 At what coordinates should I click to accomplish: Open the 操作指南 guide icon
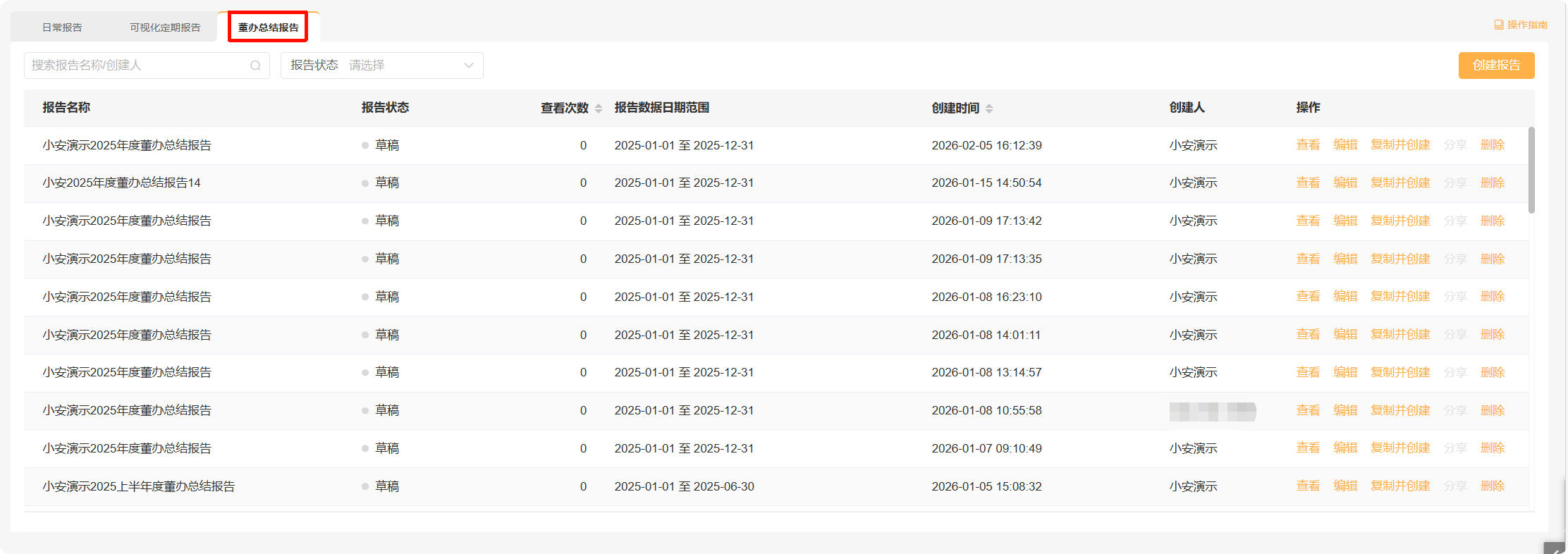point(1499,25)
